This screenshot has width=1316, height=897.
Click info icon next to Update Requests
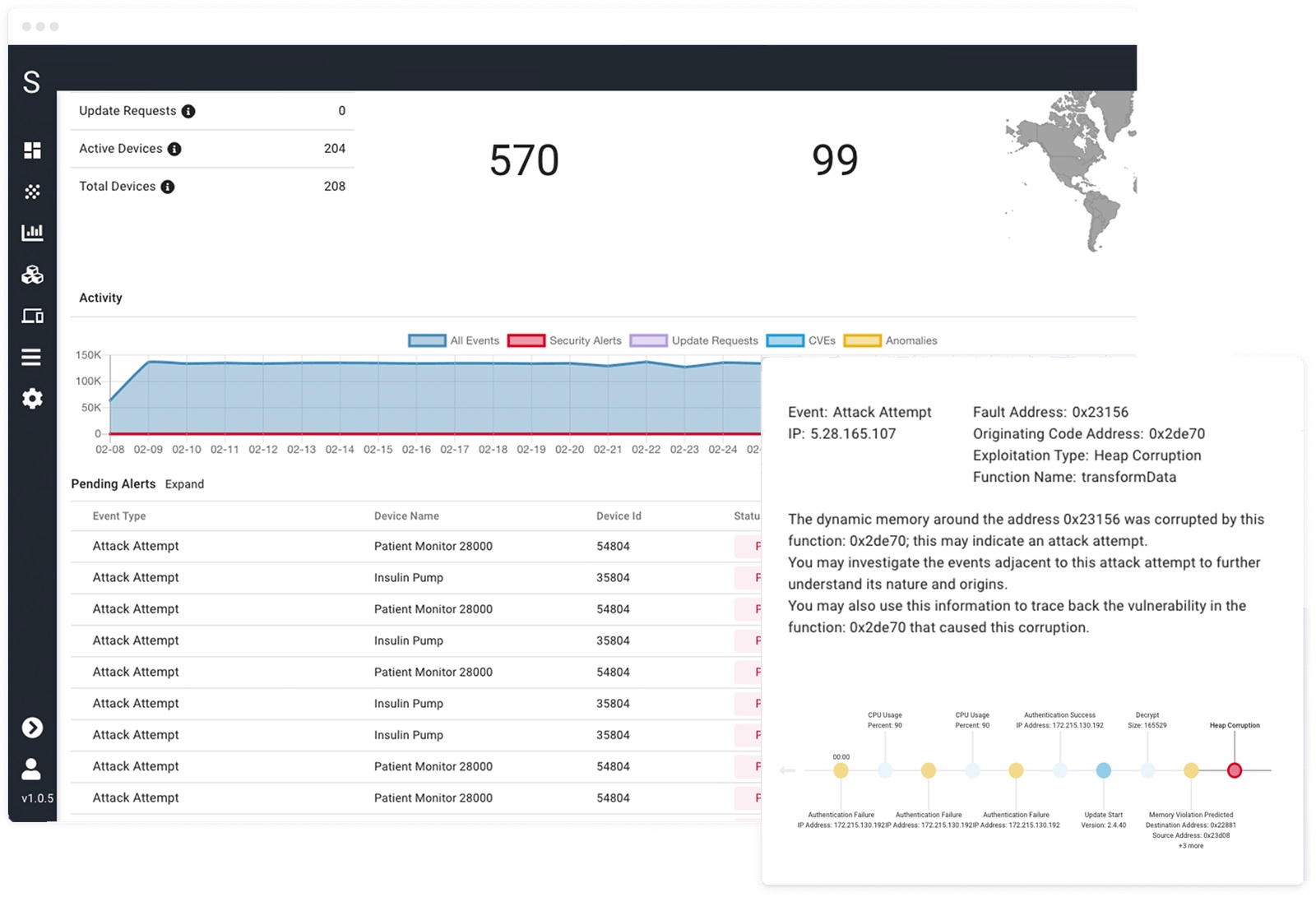point(188,112)
